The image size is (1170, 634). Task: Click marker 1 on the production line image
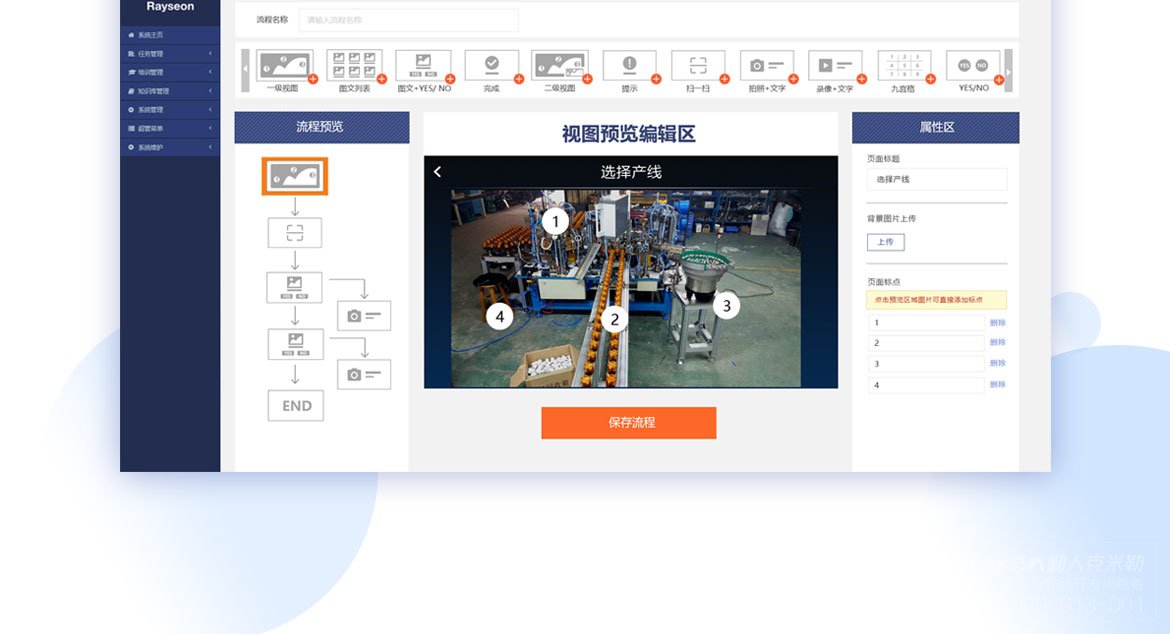[554, 222]
